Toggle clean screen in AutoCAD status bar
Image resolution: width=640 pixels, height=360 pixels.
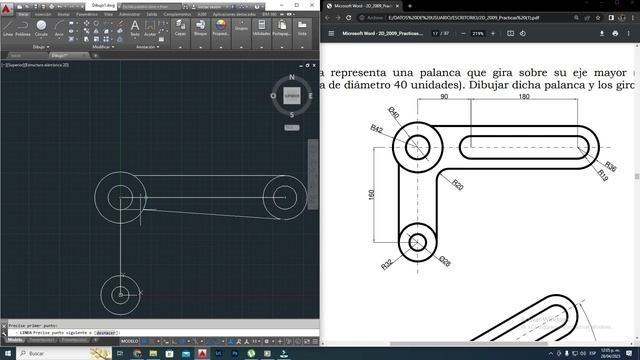pos(307,341)
